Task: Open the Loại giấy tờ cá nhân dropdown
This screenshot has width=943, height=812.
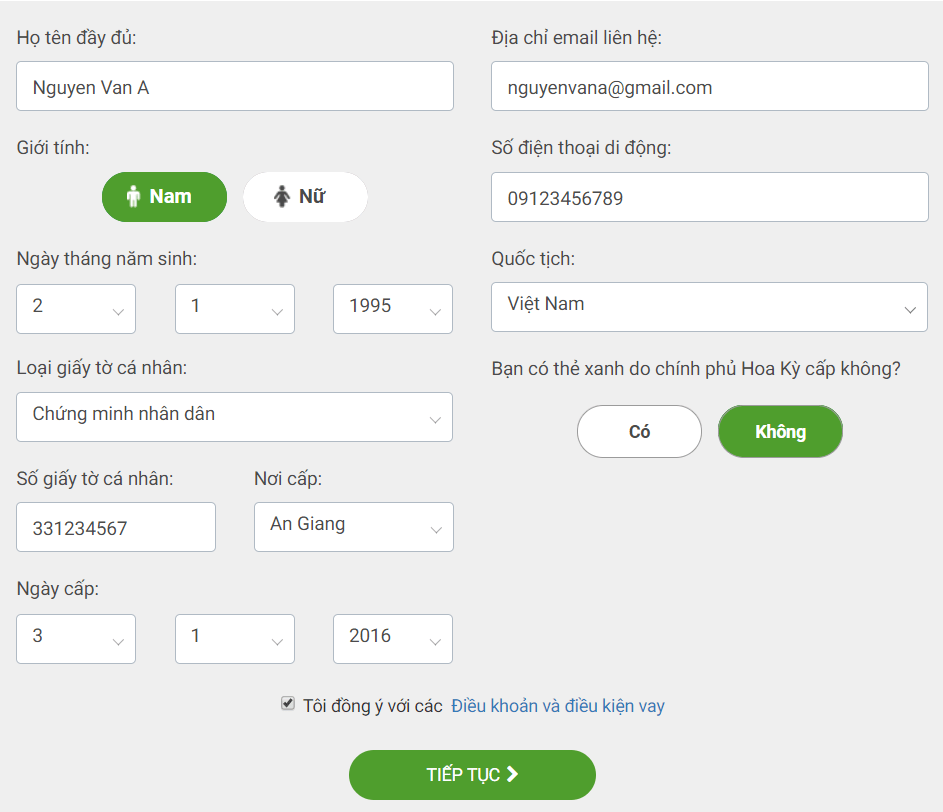Action: (234, 417)
